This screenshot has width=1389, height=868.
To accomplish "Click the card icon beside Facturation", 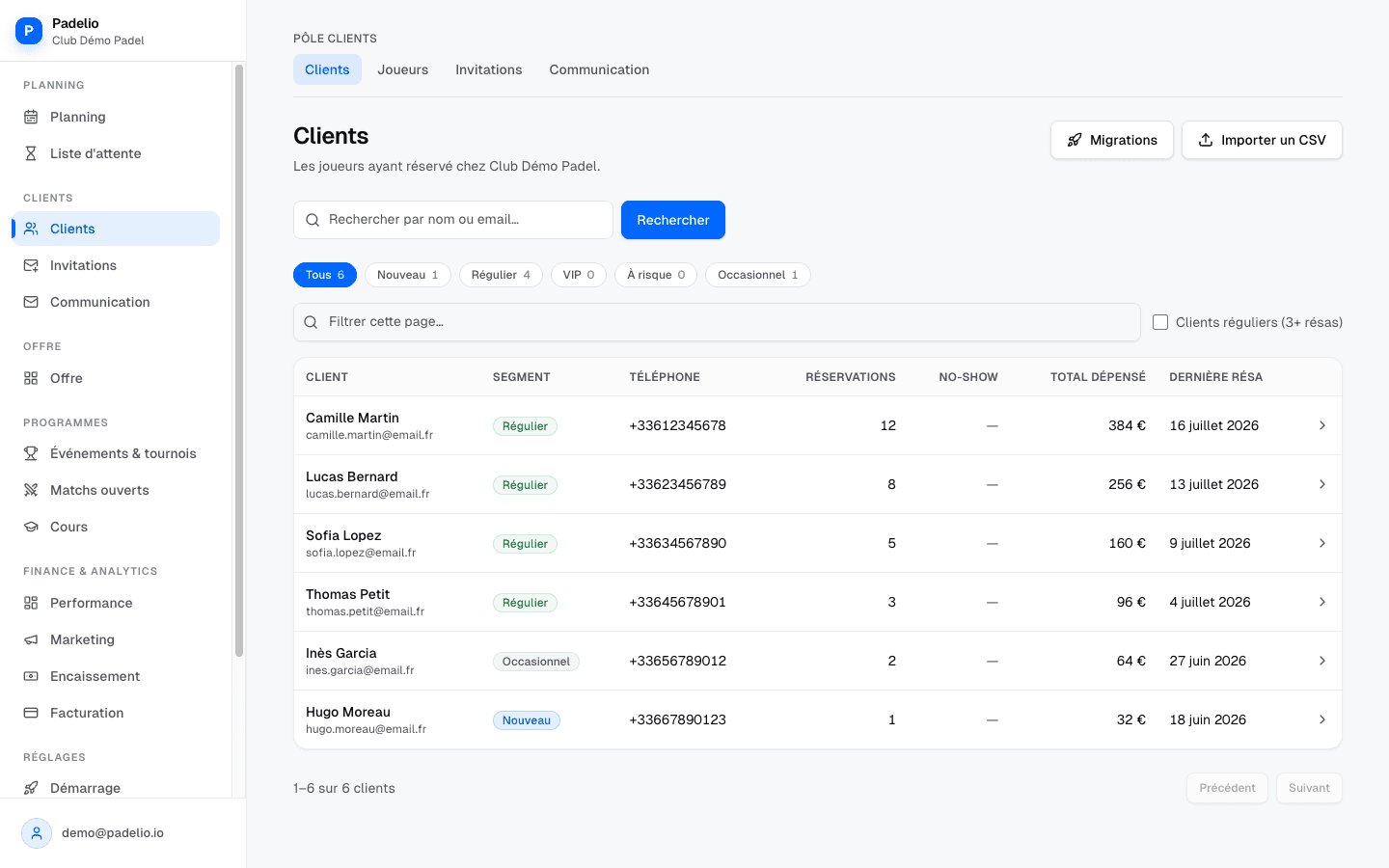I will click(x=31, y=713).
